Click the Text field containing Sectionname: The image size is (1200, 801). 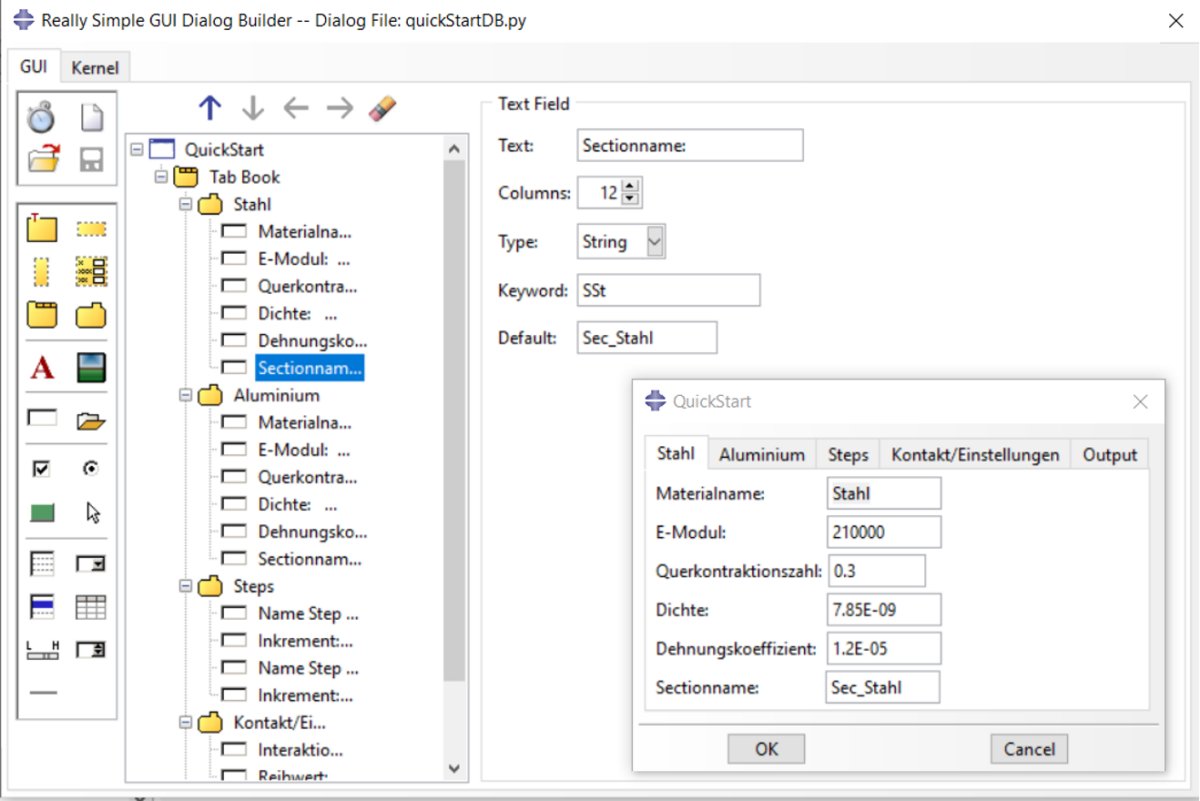[690, 145]
